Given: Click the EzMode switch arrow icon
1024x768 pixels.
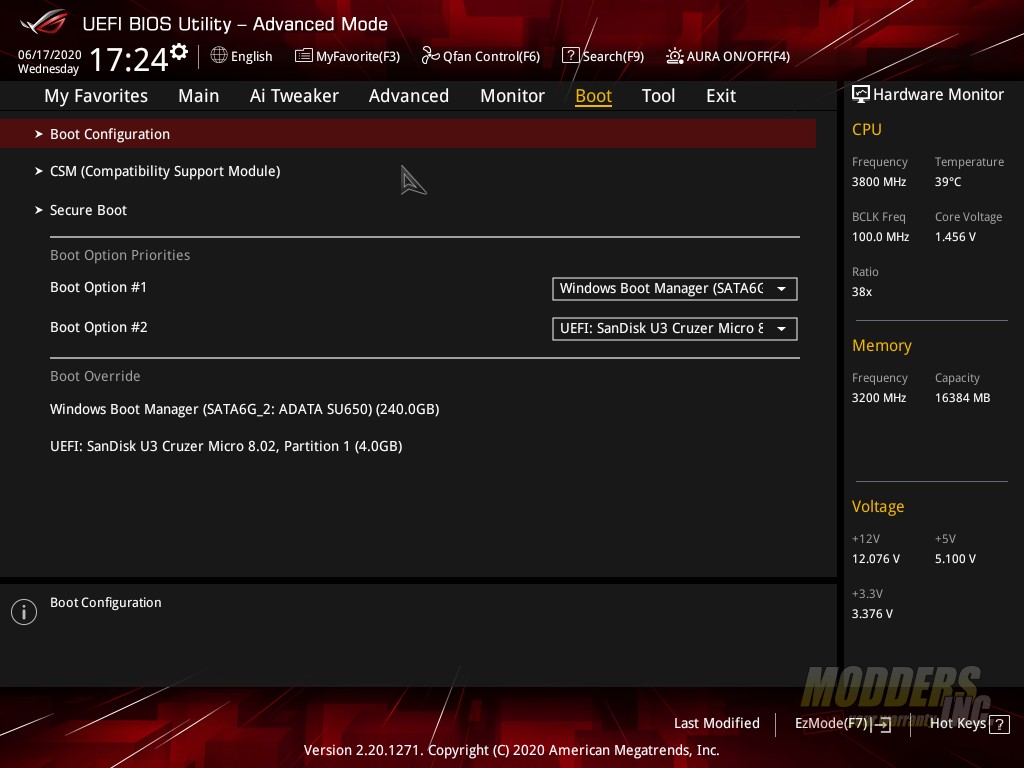Looking at the screenshot, I should (x=881, y=724).
